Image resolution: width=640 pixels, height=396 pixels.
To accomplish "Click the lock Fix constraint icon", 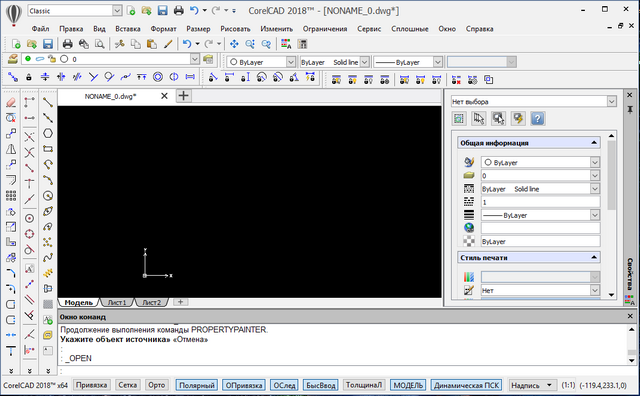I will point(29,77).
